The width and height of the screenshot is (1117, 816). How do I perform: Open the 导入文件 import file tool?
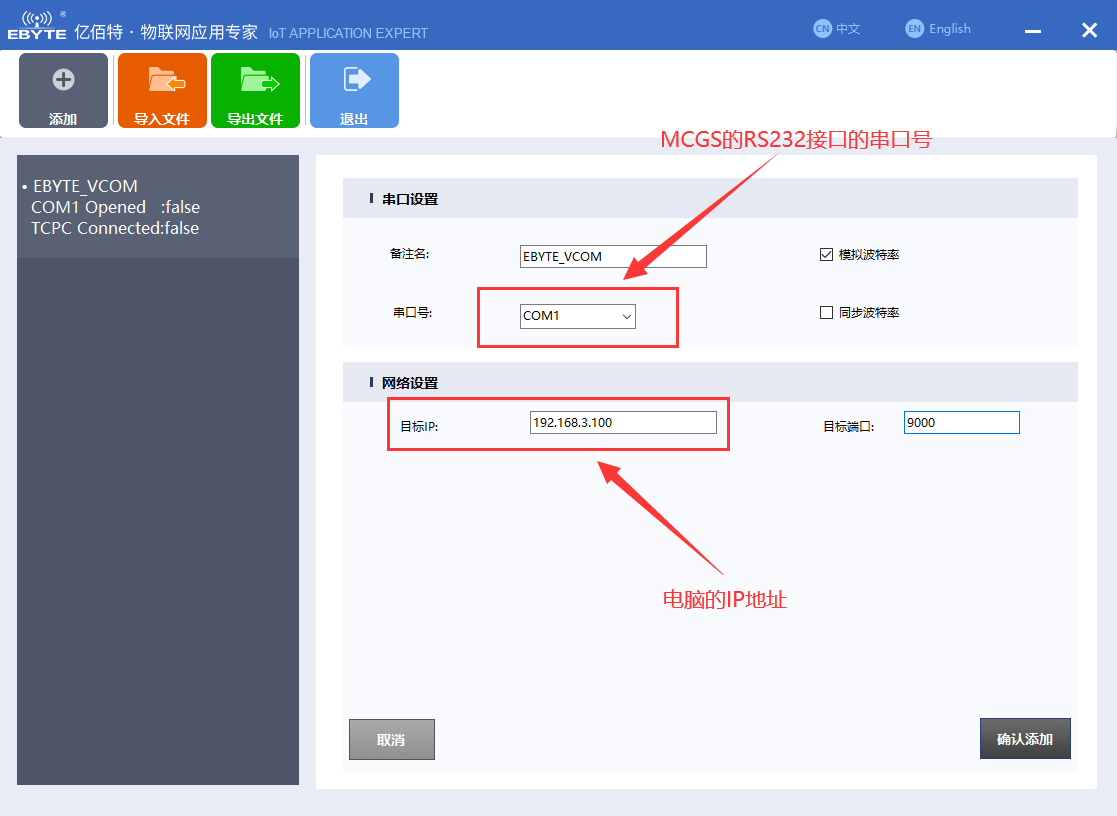pyautogui.click(x=161, y=90)
